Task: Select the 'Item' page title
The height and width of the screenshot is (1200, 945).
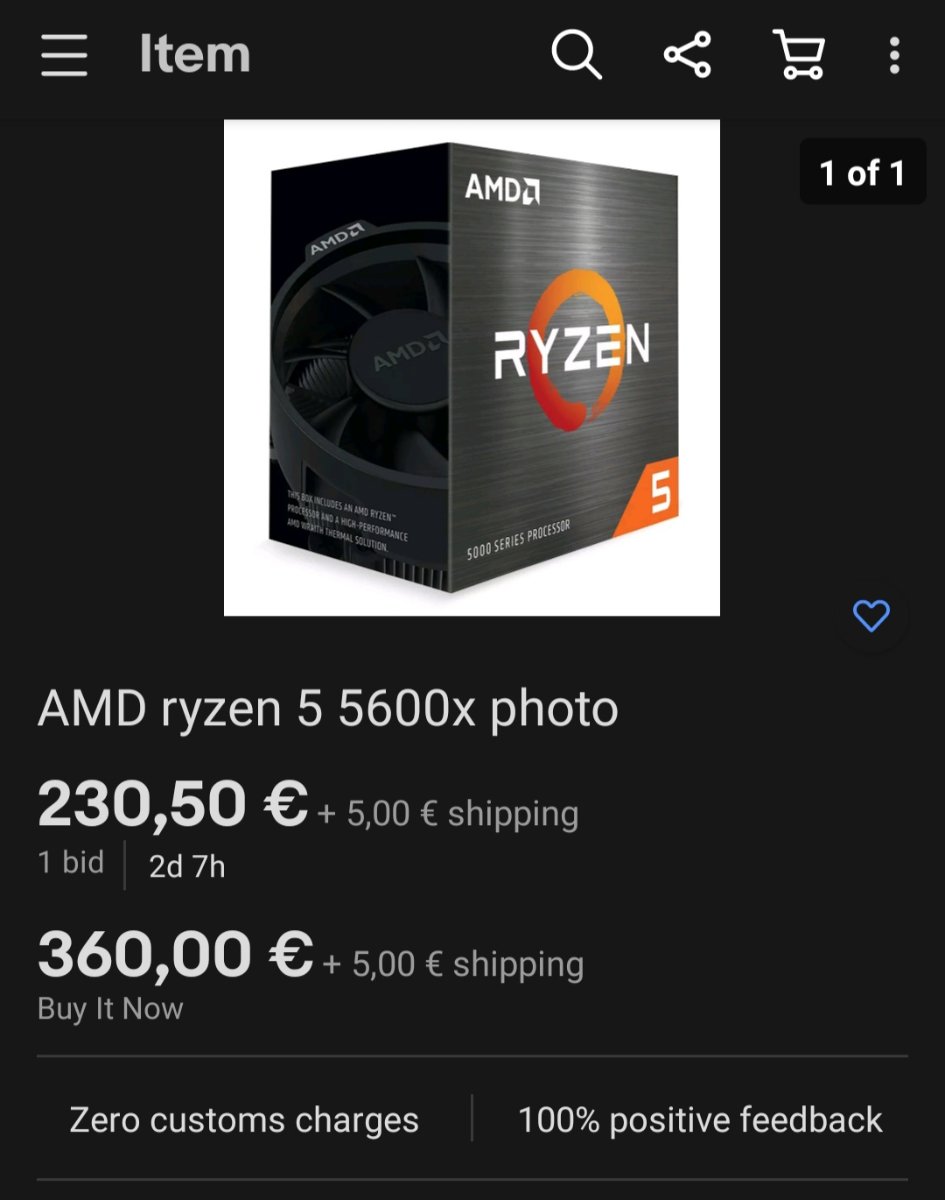Action: pos(195,54)
